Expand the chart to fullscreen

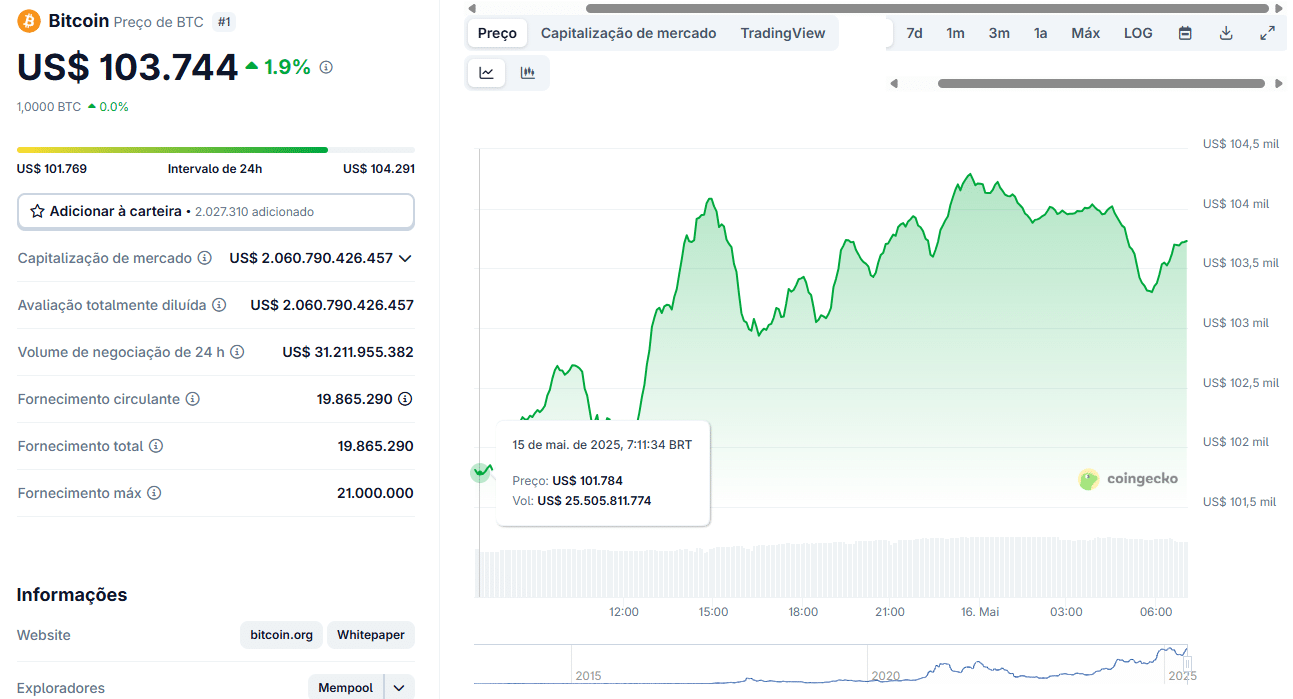coord(1267,33)
